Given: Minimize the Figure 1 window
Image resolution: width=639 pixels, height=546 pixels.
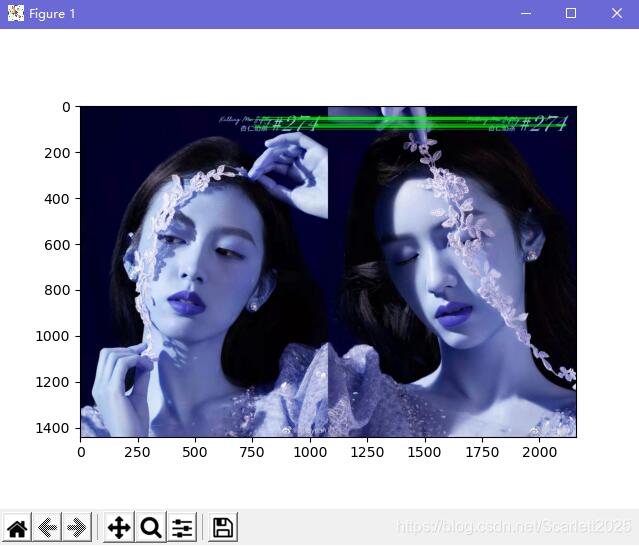Looking at the screenshot, I should point(524,14).
